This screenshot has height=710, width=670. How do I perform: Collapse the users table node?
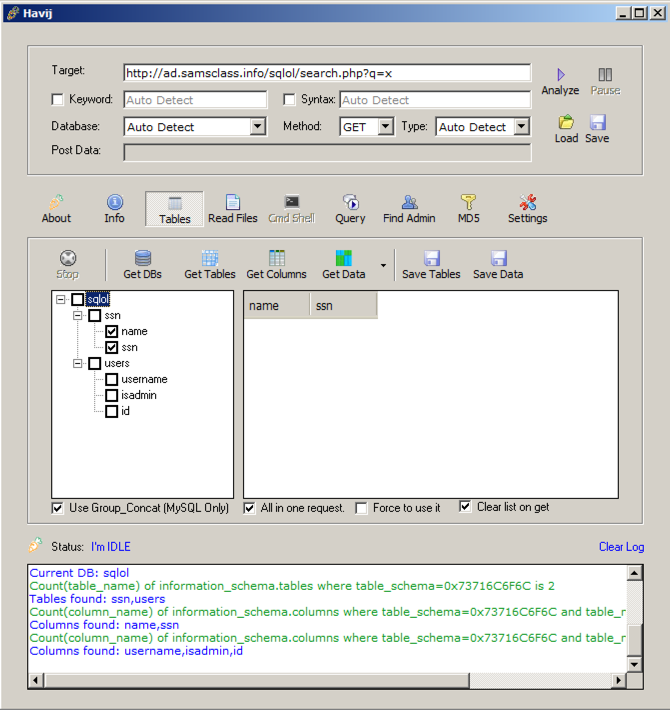[78, 363]
